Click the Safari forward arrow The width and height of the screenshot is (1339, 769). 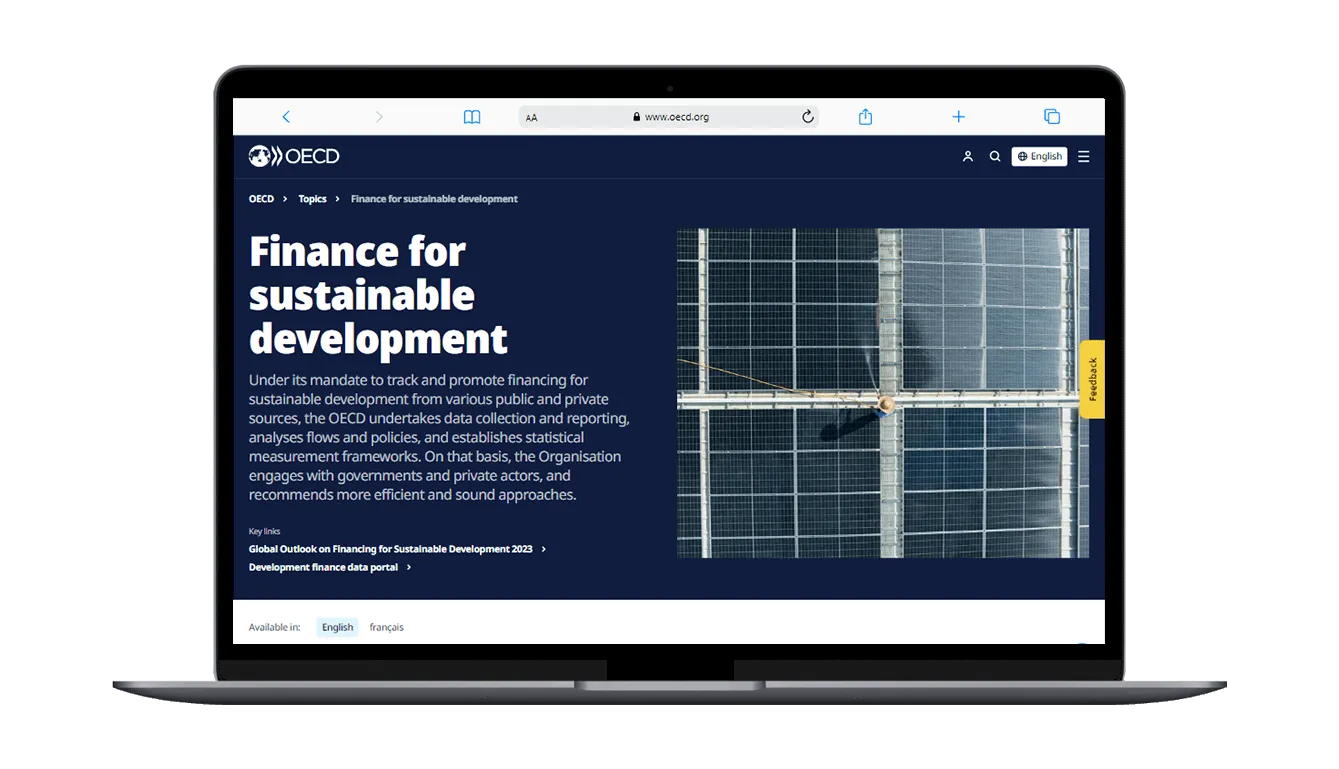pyautogui.click(x=379, y=117)
